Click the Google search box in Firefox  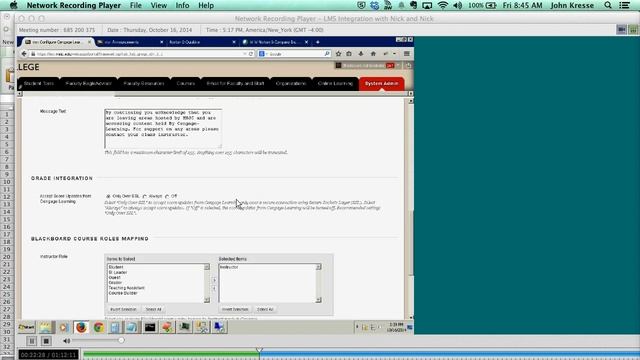295,54
